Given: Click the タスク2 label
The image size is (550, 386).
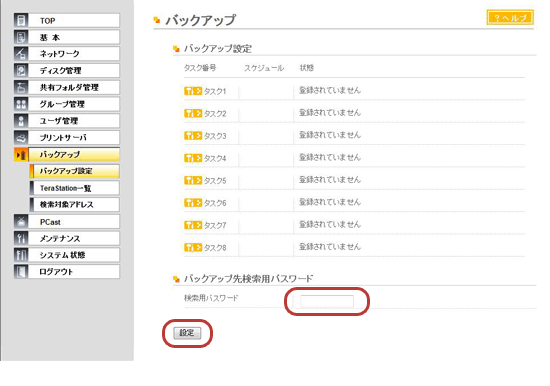Looking at the screenshot, I should (215, 114).
